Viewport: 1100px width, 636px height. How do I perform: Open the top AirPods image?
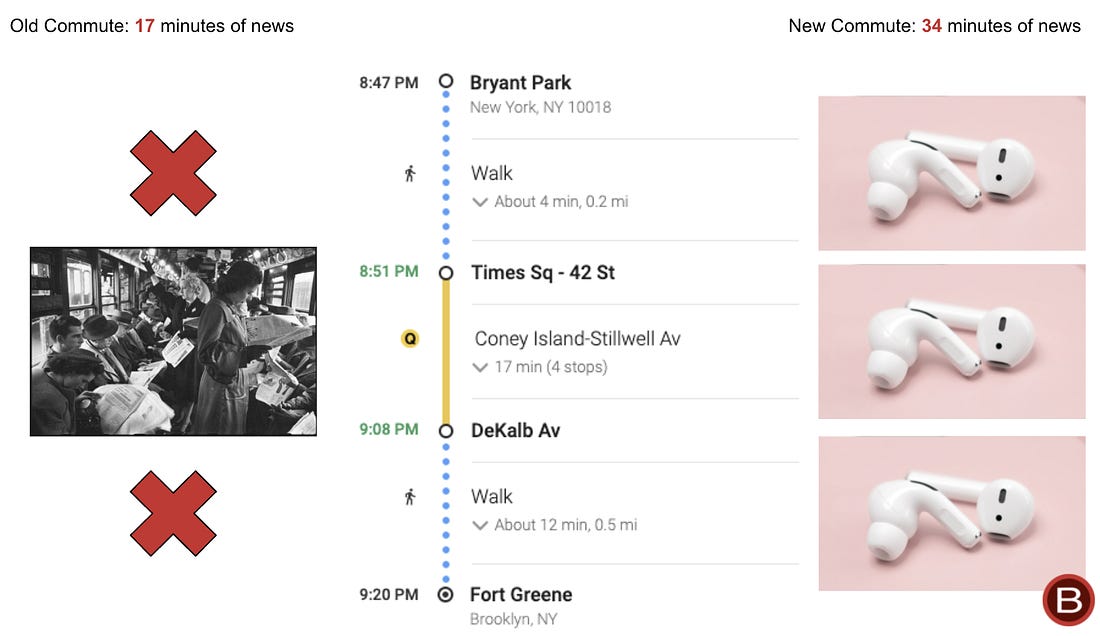pyautogui.click(x=951, y=173)
